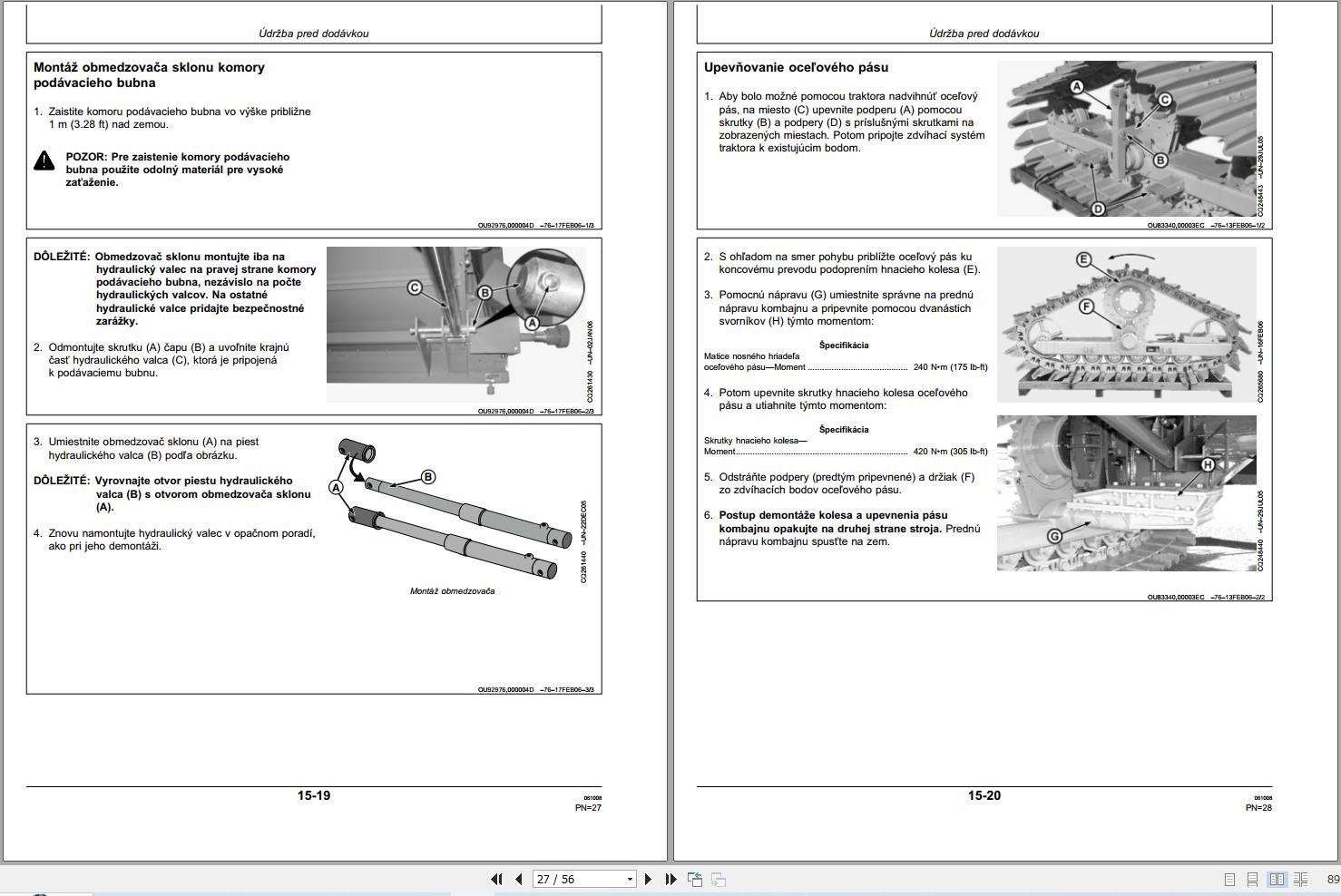Click page number 15-19
The height and width of the screenshot is (896, 1341).
[x=314, y=795]
